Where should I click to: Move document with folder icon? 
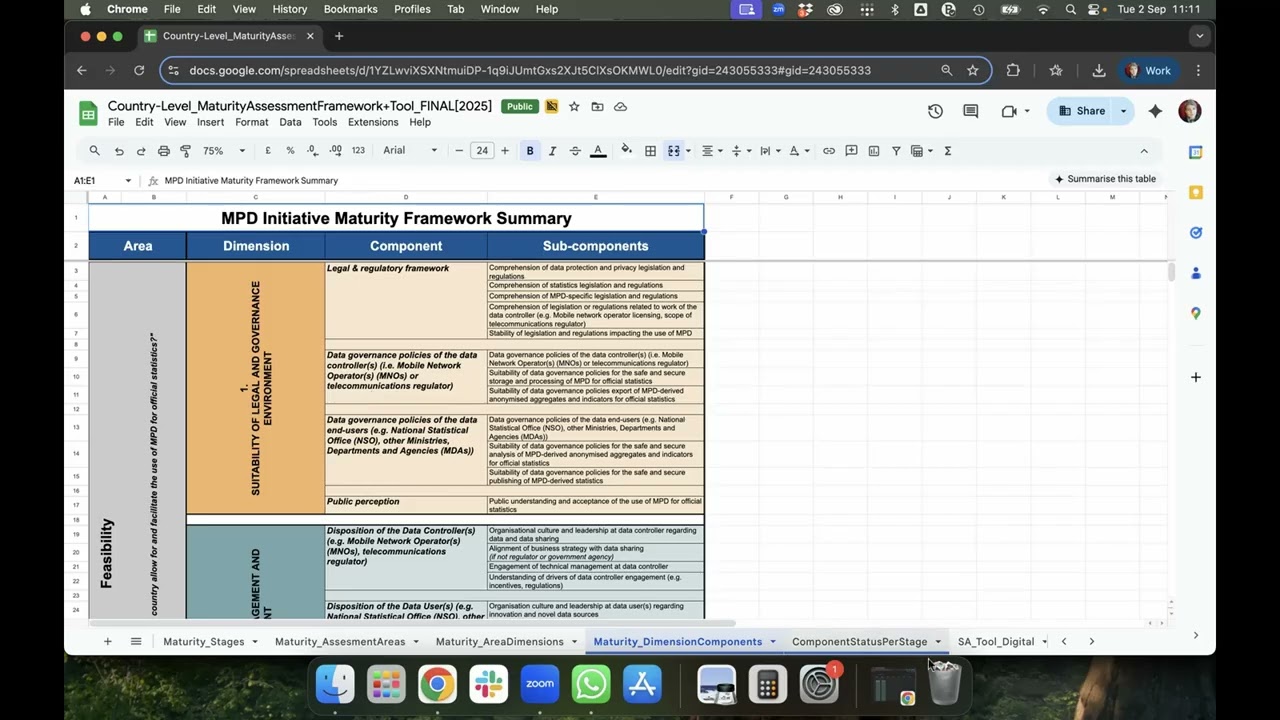coord(597,106)
